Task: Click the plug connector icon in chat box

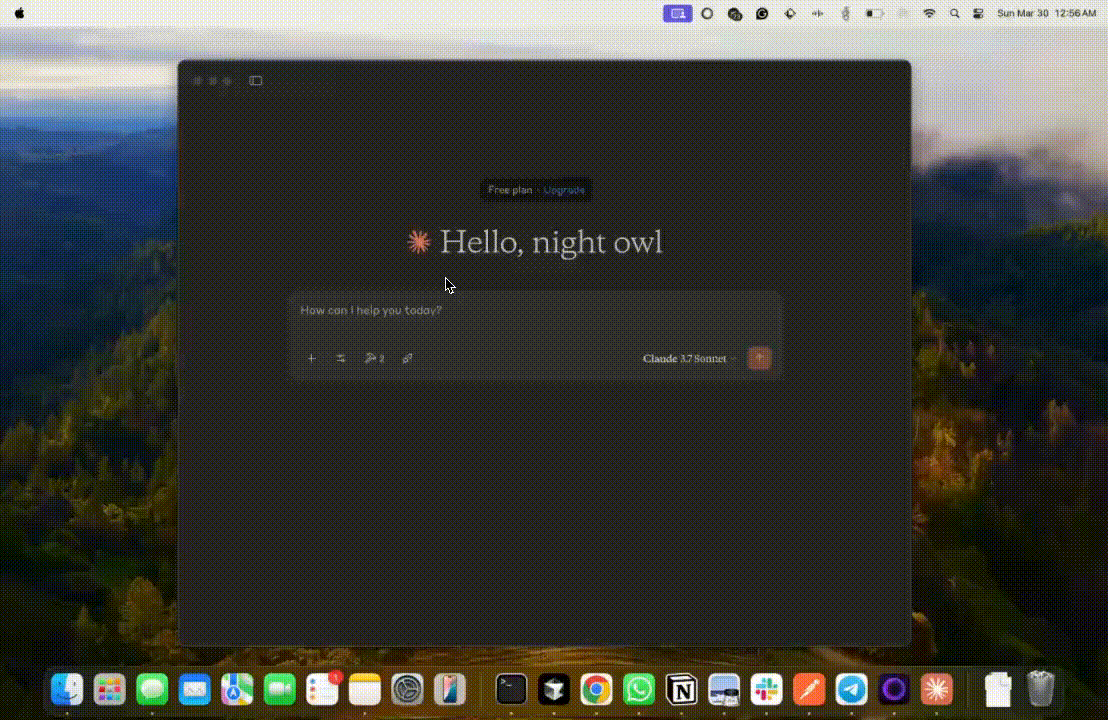Action: pyautogui.click(x=407, y=358)
